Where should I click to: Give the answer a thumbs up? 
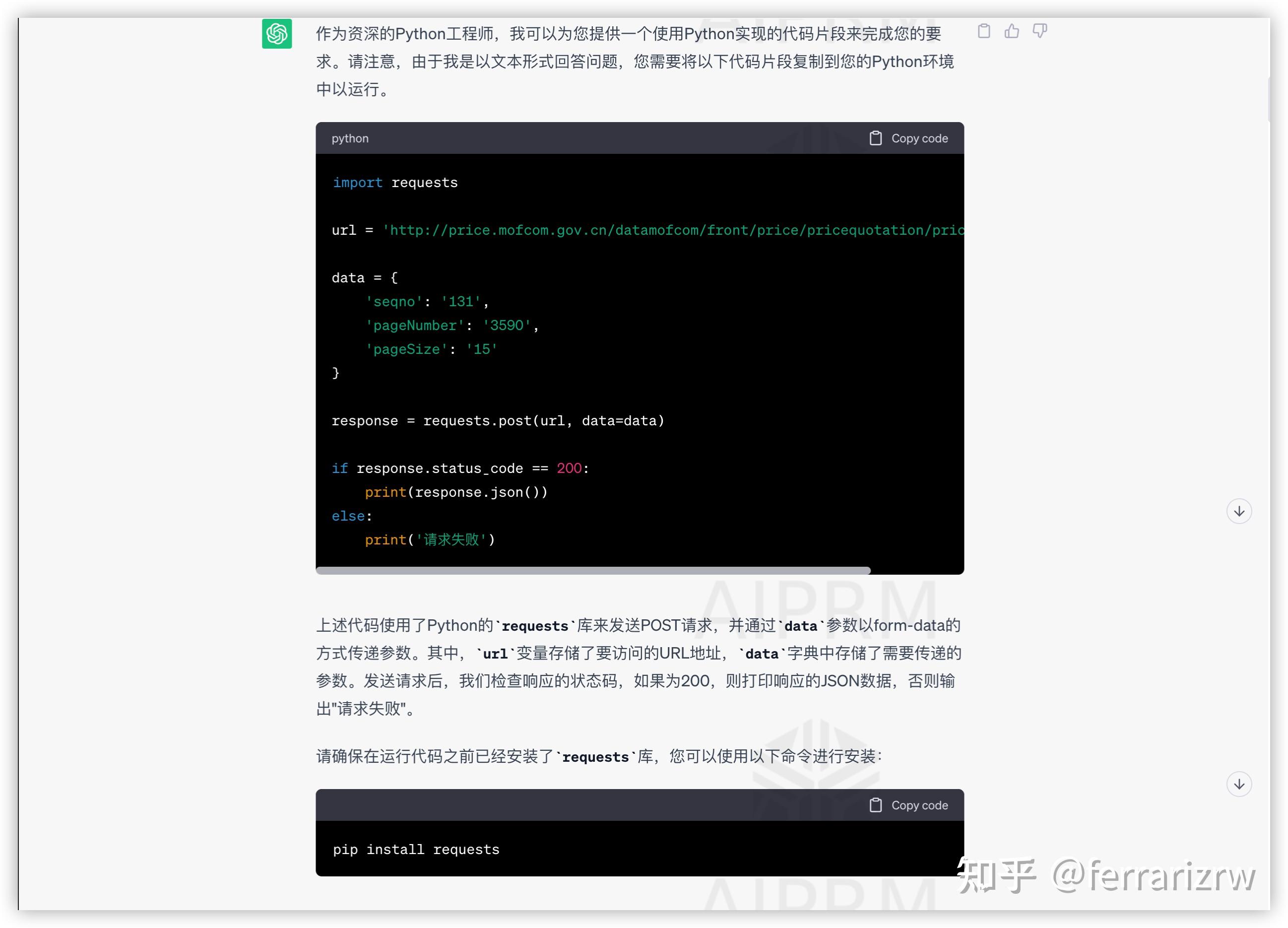click(x=1012, y=31)
